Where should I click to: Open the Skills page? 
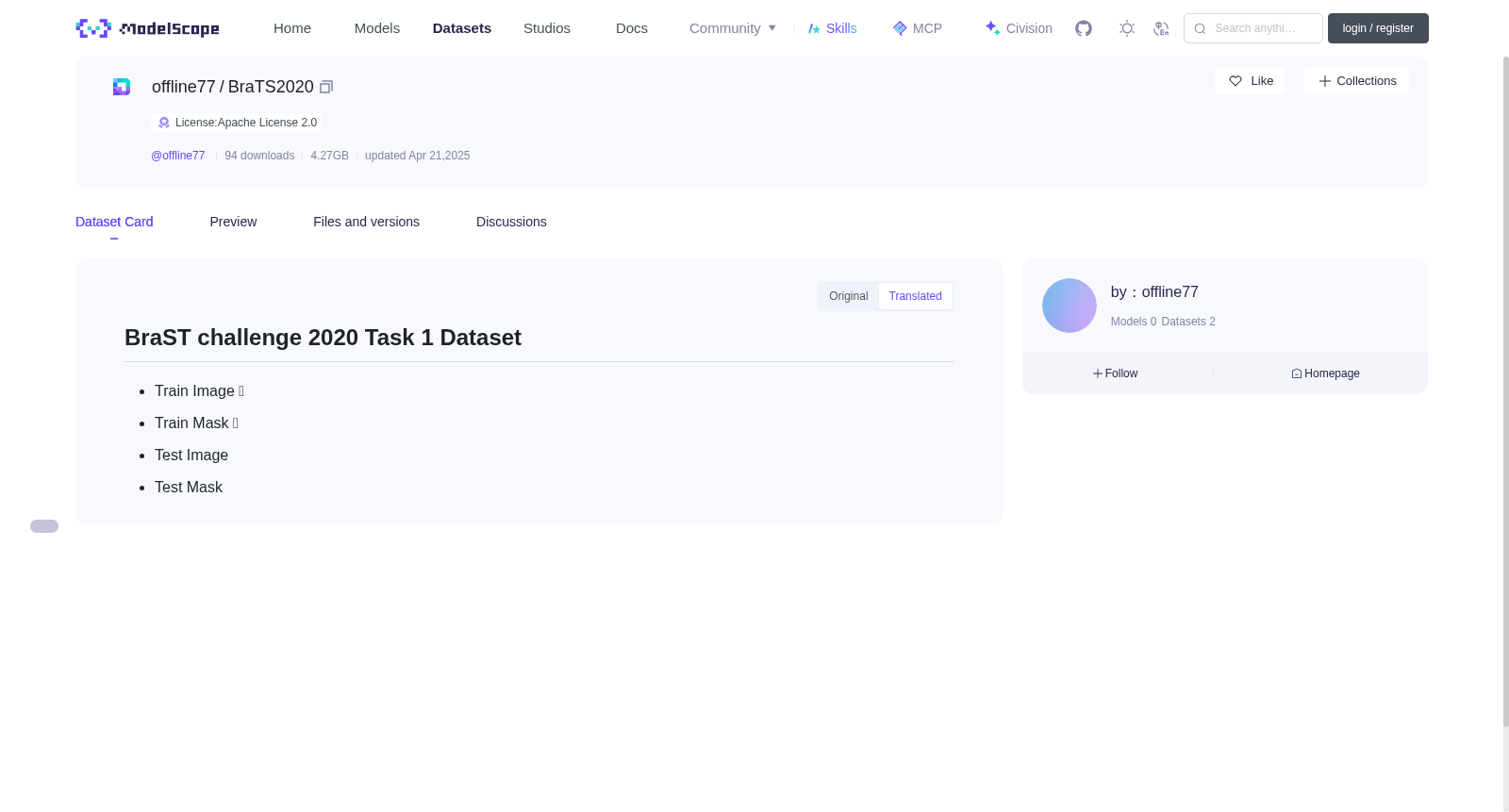[x=832, y=28]
